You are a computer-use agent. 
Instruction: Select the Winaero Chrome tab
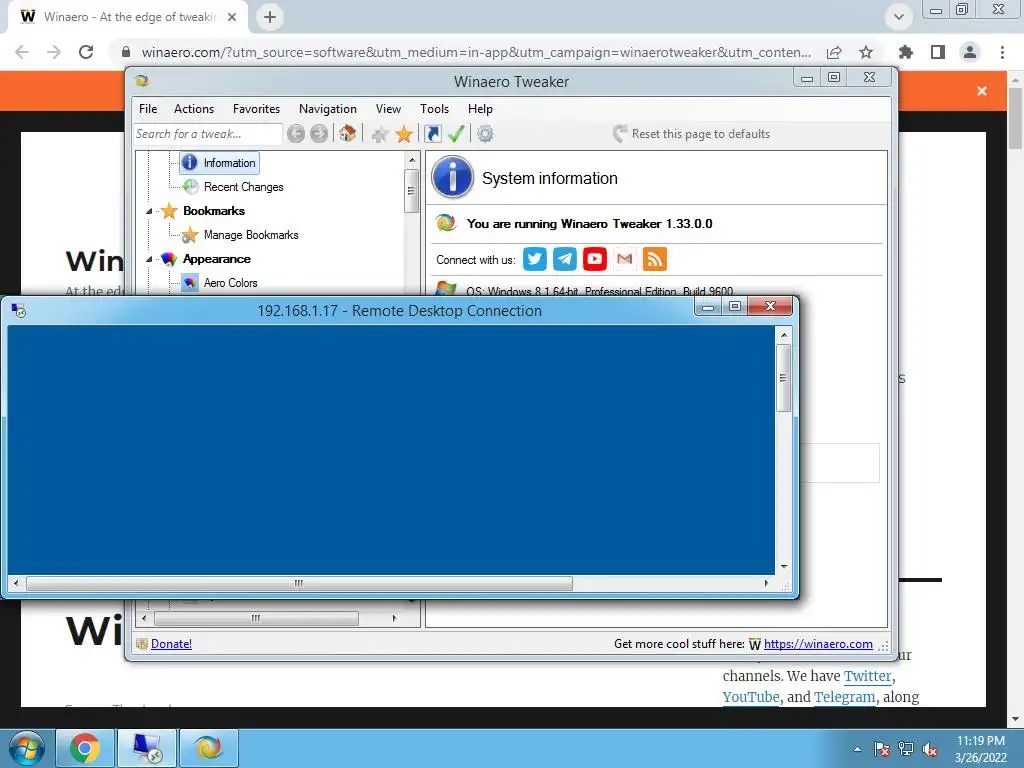coord(128,17)
